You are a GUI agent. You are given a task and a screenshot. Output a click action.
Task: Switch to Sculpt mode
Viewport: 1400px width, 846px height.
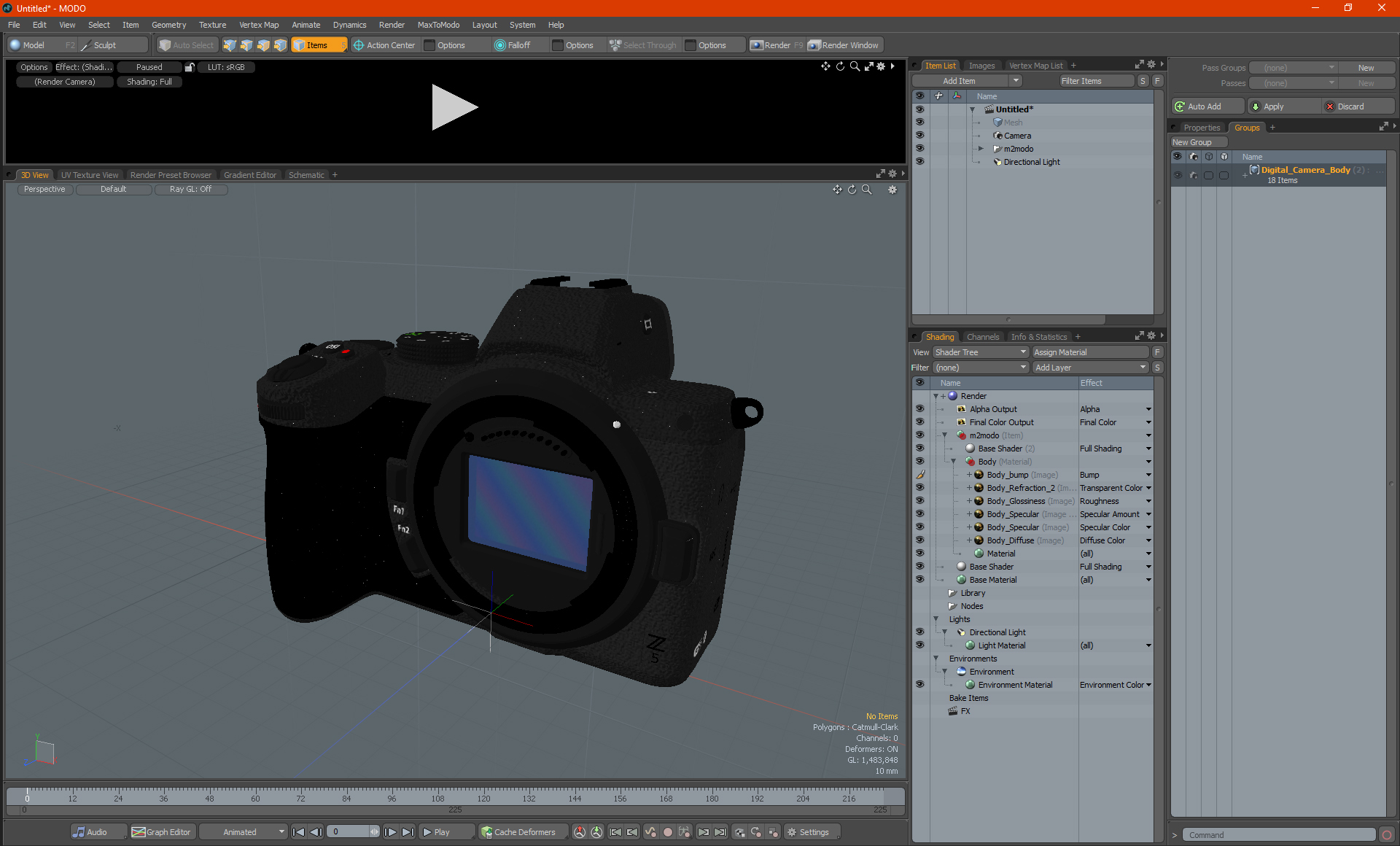click(x=113, y=45)
